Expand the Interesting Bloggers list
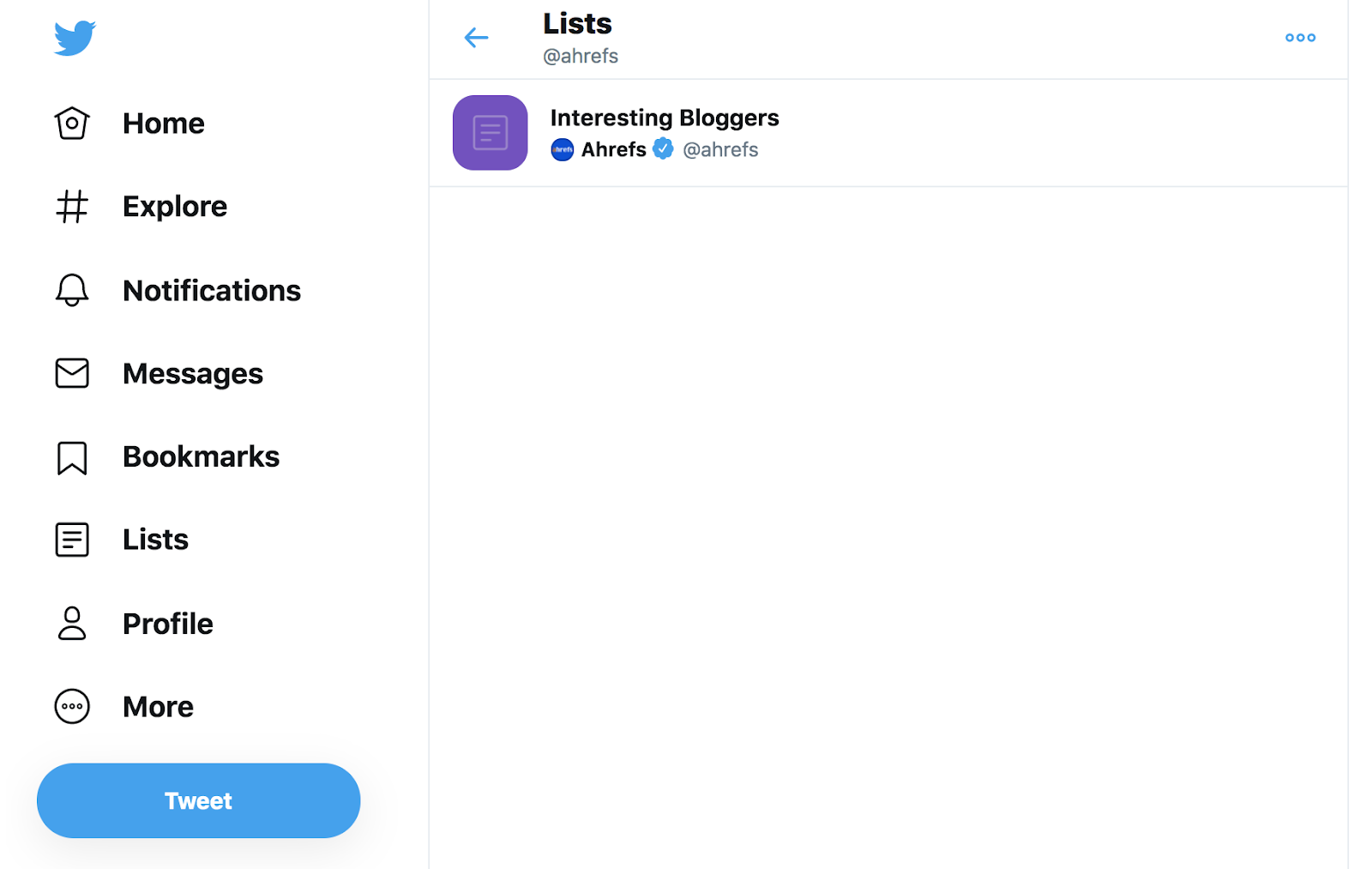1372x869 pixels. (665, 118)
